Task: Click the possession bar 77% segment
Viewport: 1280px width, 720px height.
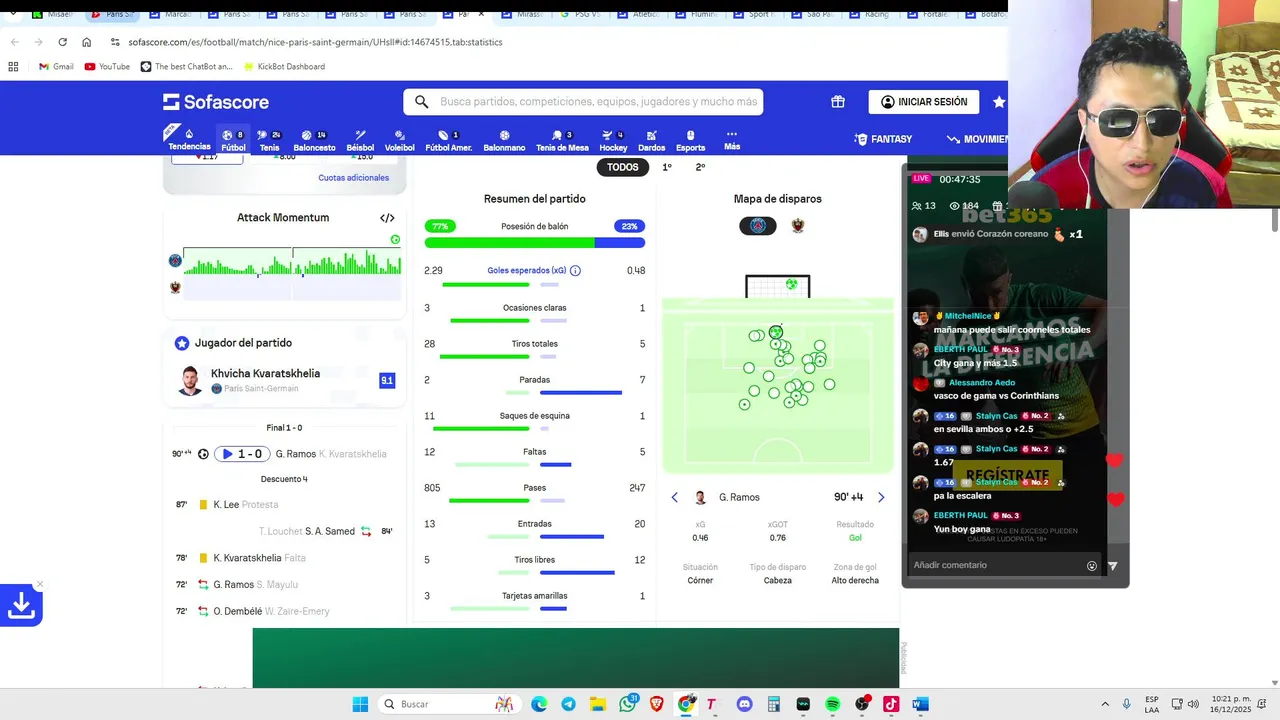Action: (509, 242)
